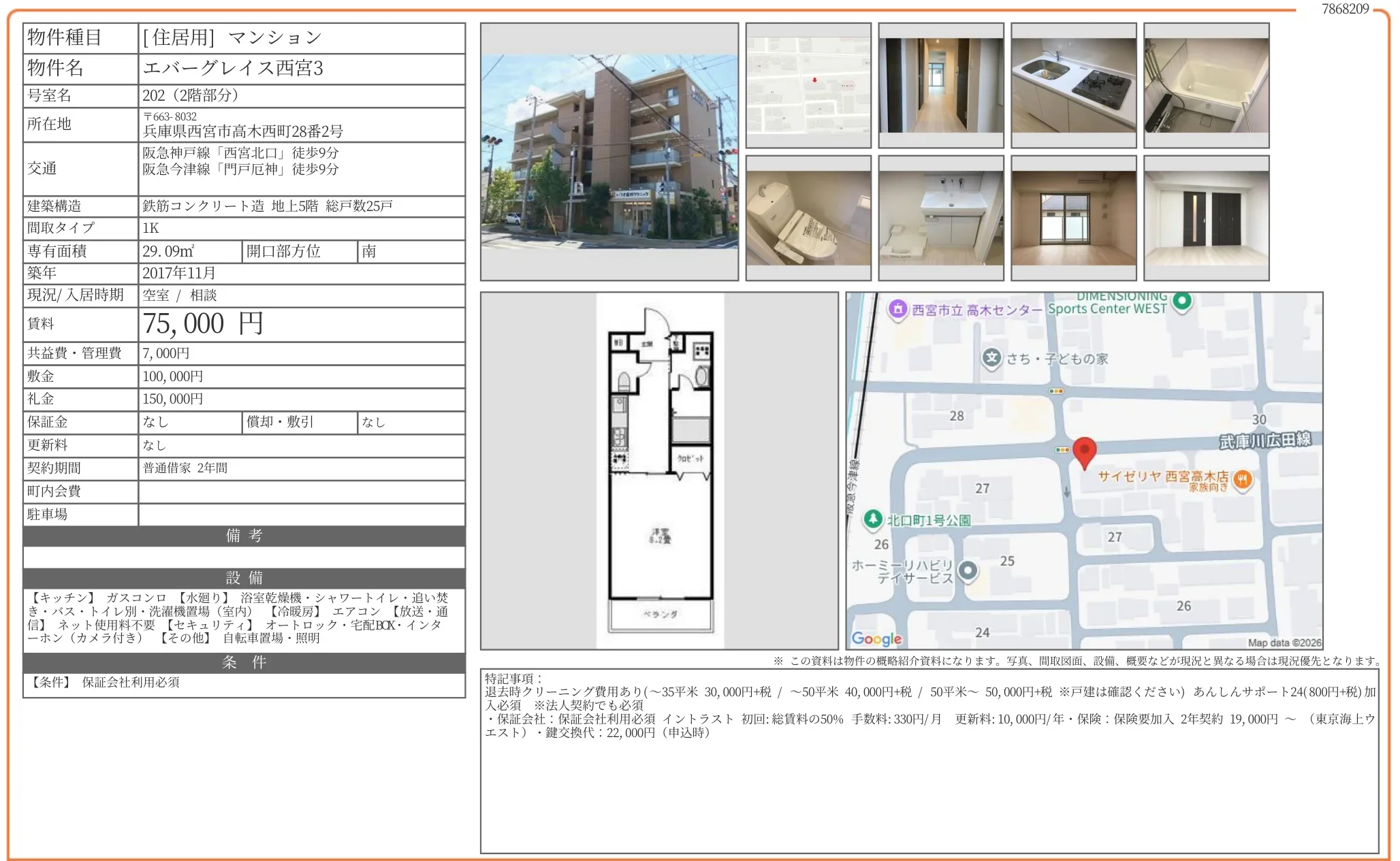Viewport: 1400px width, 861px height.
Task: Click Homey Rehabili Day Service pin
Action: [968, 570]
